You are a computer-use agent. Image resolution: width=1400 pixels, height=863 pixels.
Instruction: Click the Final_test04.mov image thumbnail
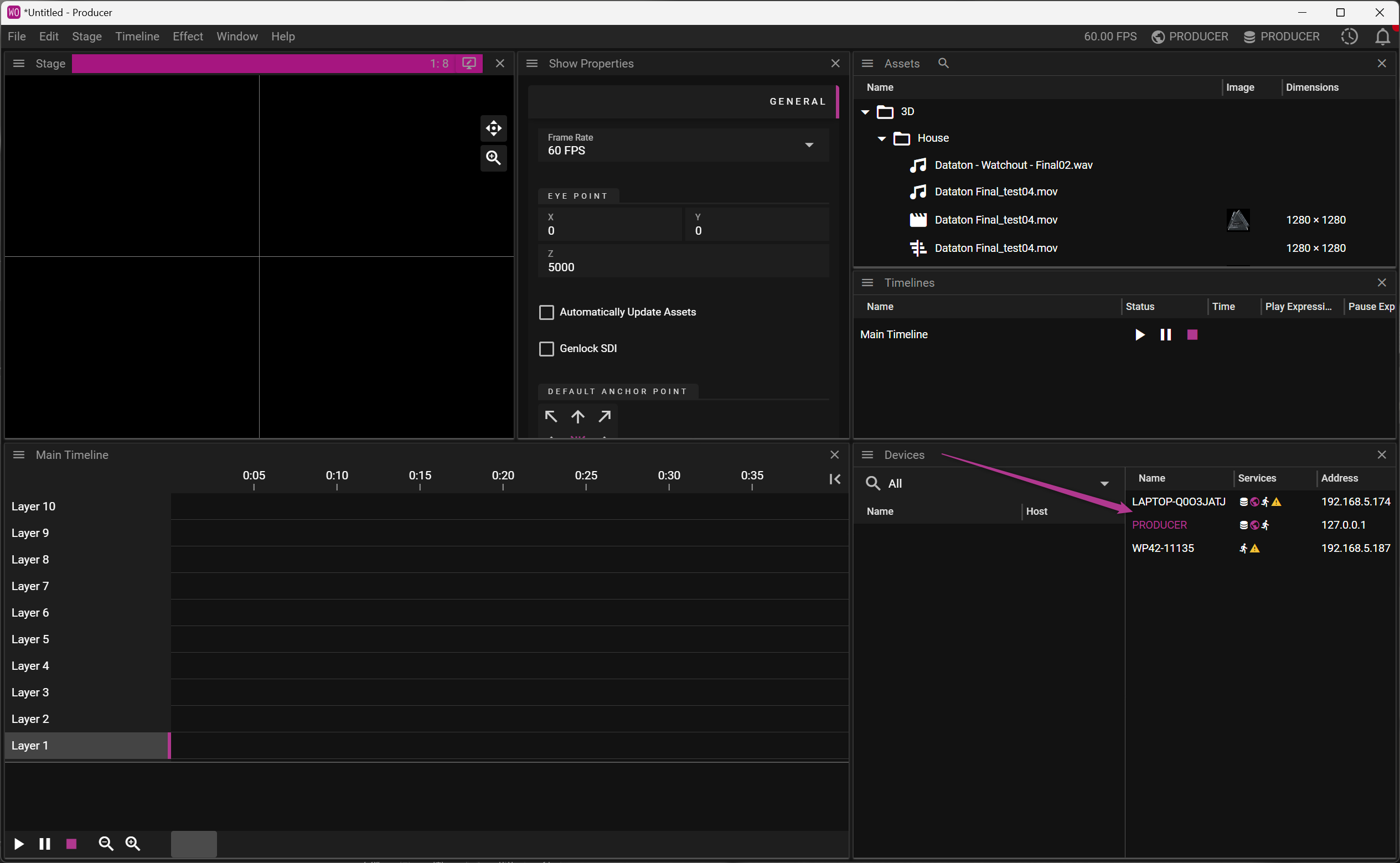click(x=1238, y=220)
